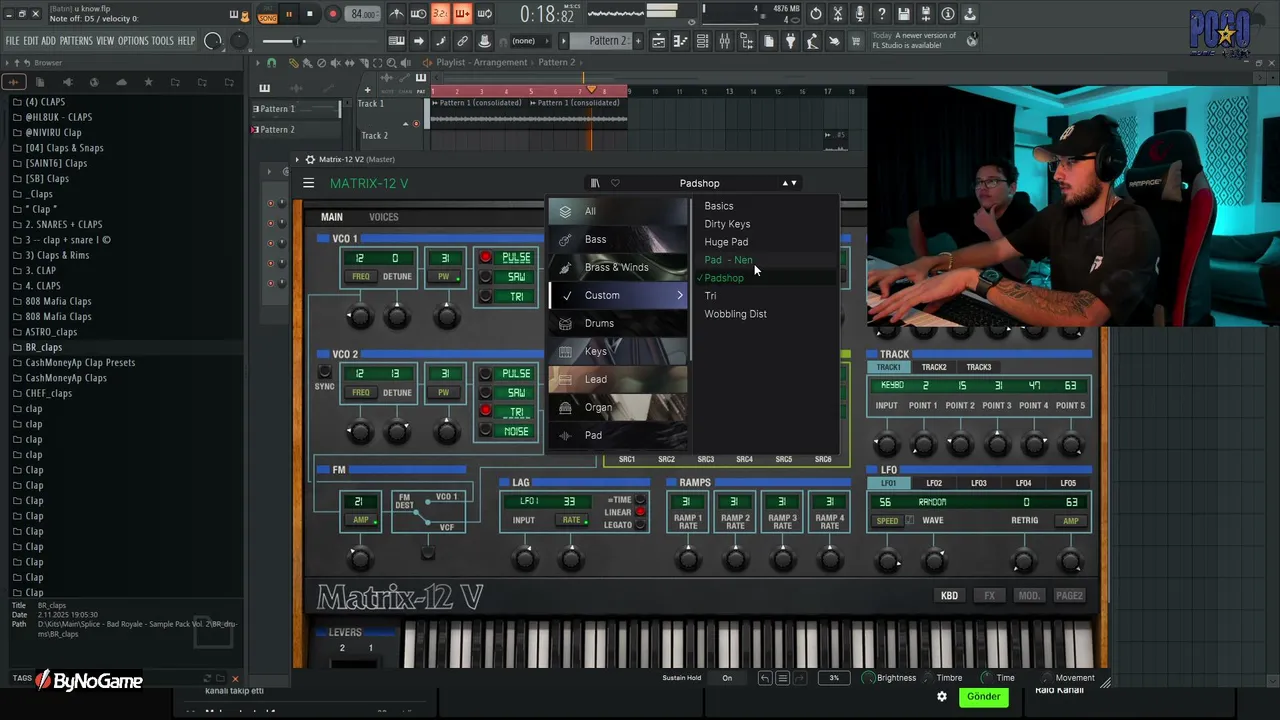
Task: Open the Playlist view icon
Action: pos(658,41)
